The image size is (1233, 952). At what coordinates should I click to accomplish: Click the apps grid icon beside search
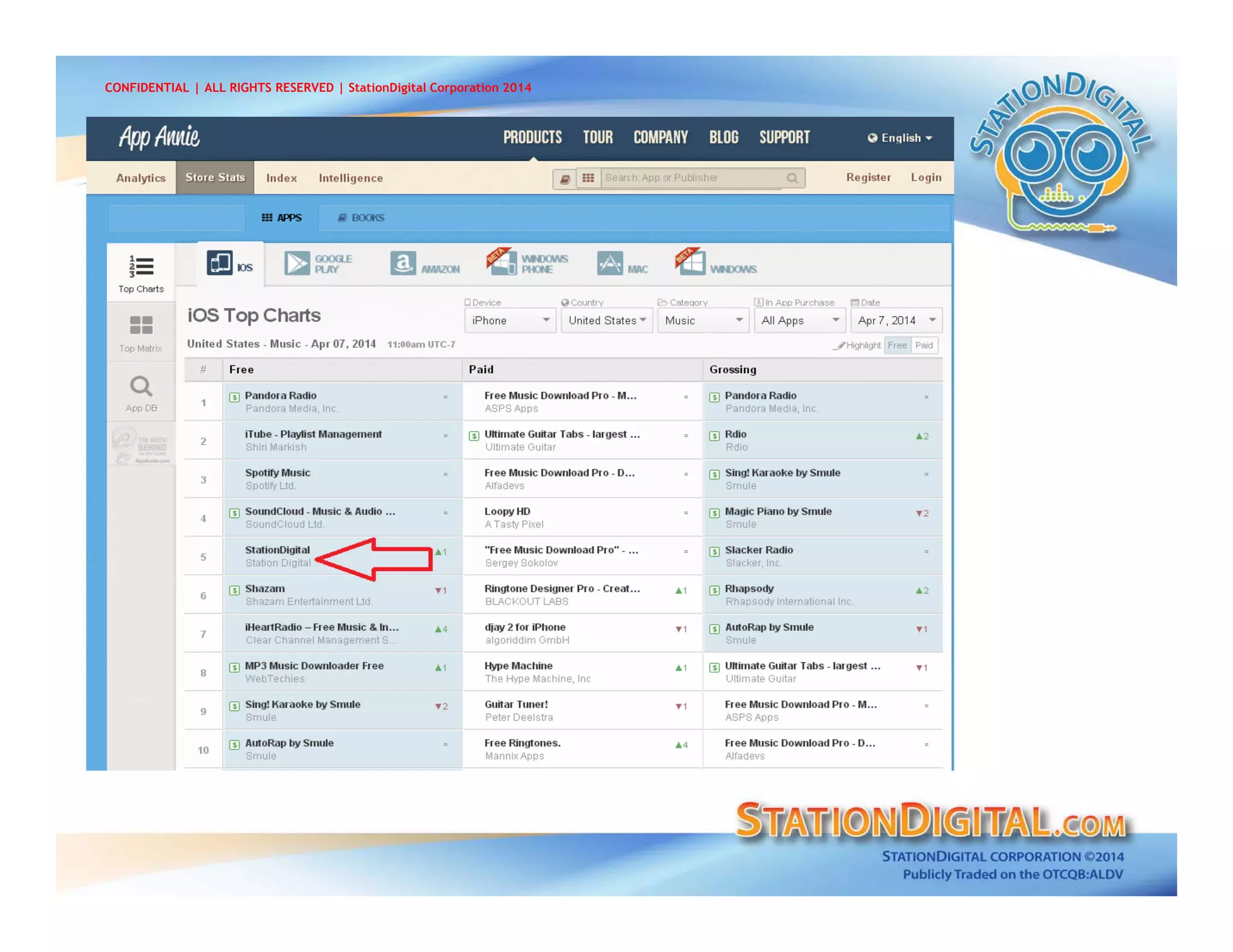click(x=588, y=178)
